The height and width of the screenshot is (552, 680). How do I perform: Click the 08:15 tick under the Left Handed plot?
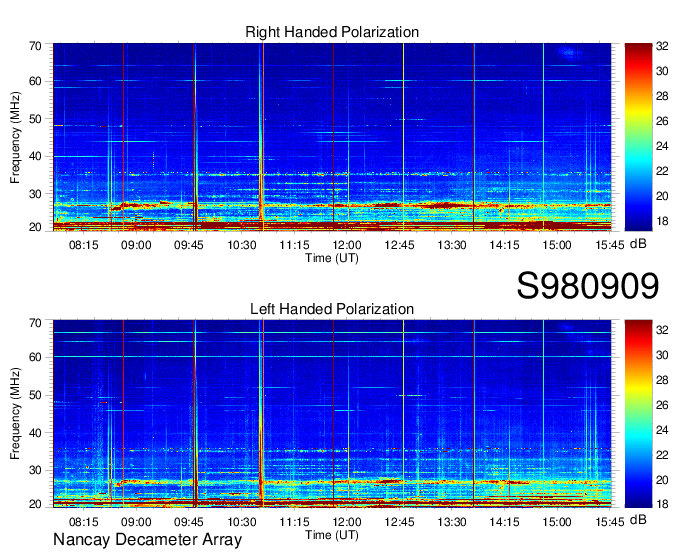click(x=84, y=522)
